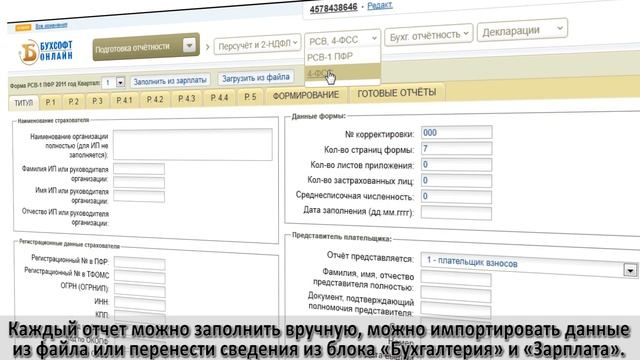Image resolution: width=640 pixels, height=360 pixels.
Task: Click the ИНН field
Action: [x=140, y=304]
